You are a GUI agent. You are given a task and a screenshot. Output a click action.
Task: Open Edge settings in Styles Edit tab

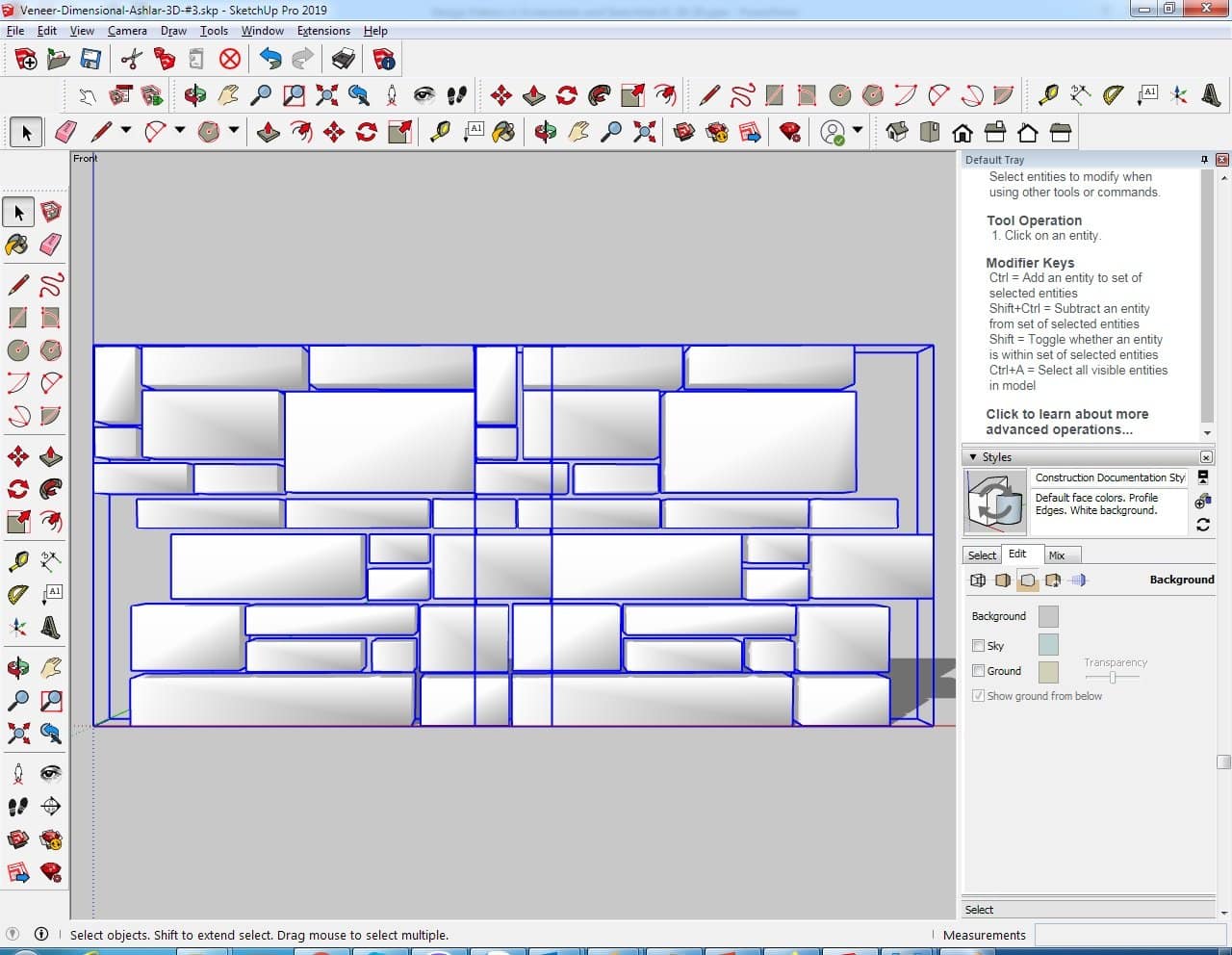978,581
